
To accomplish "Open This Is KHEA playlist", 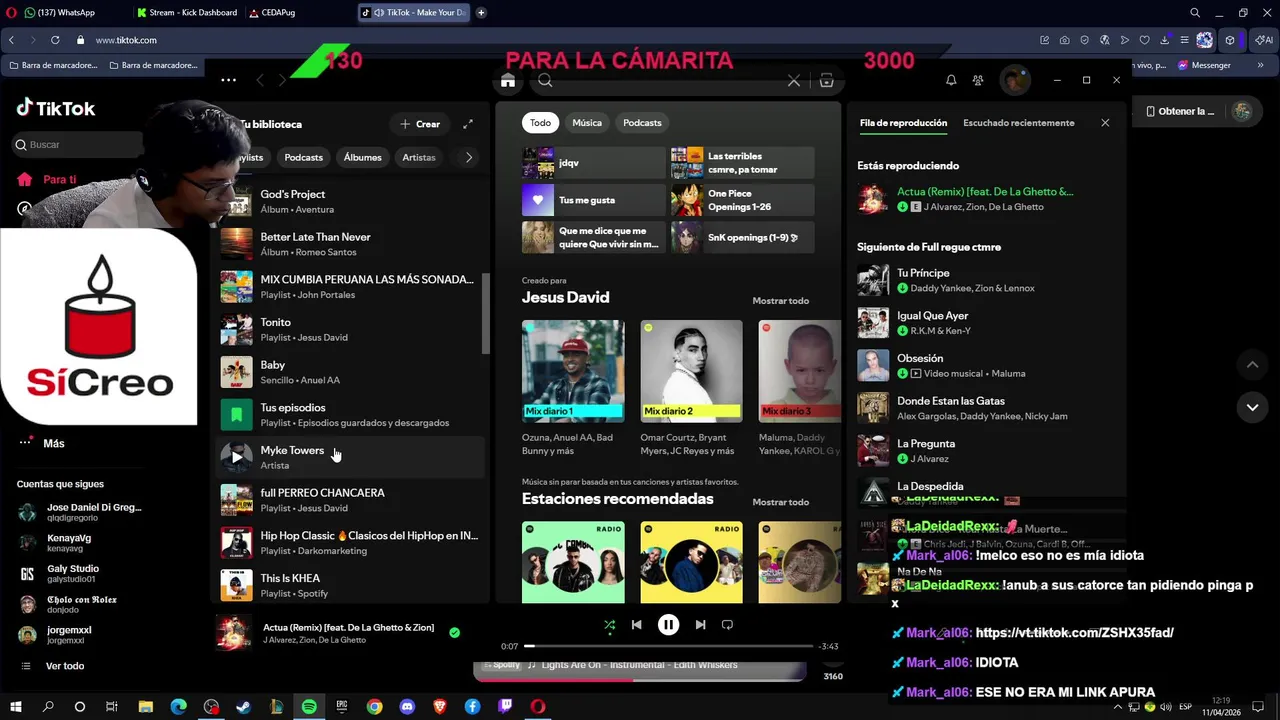I will click(x=350, y=585).
